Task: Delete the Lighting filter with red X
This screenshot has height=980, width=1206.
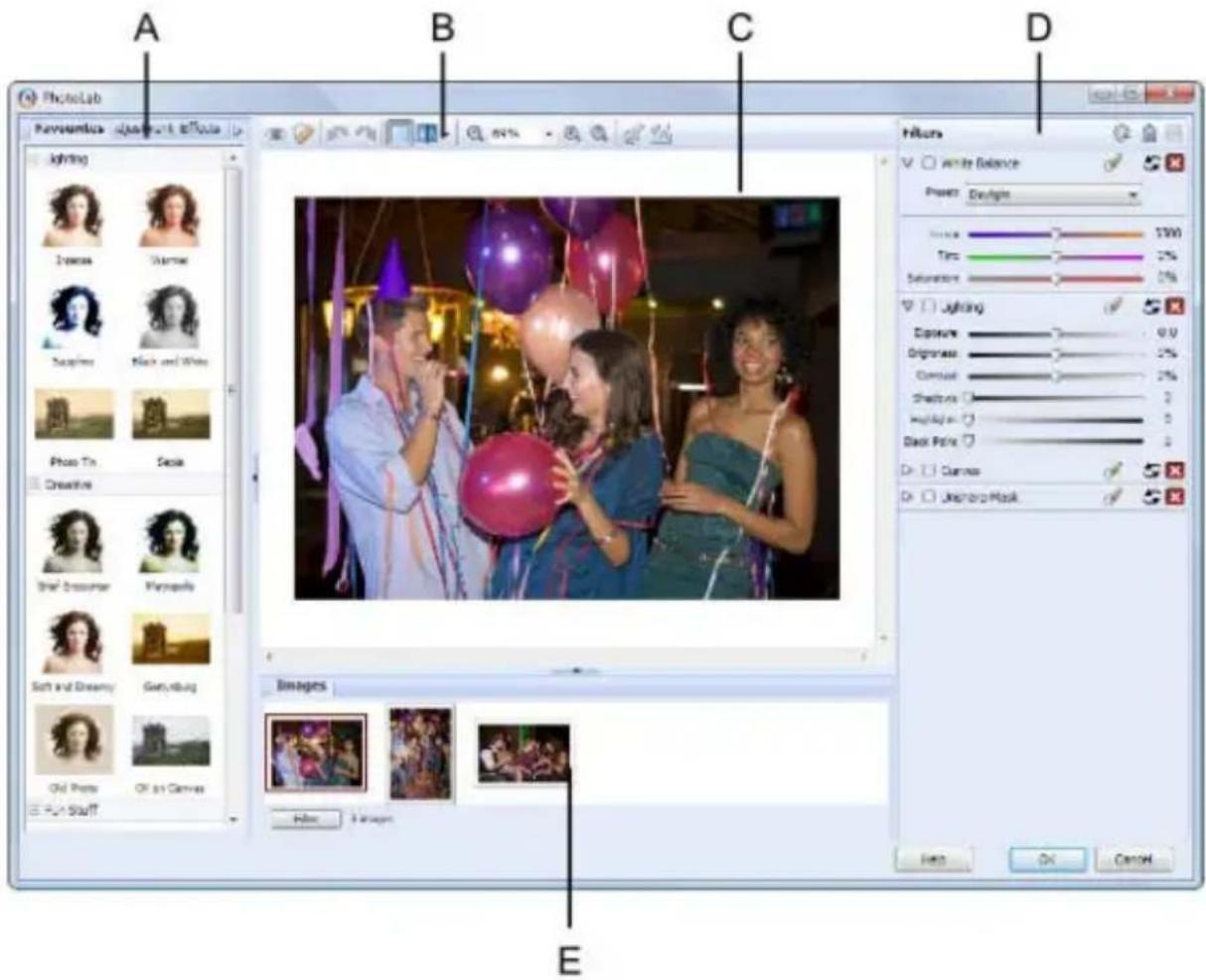Action: pos(1175,308)
